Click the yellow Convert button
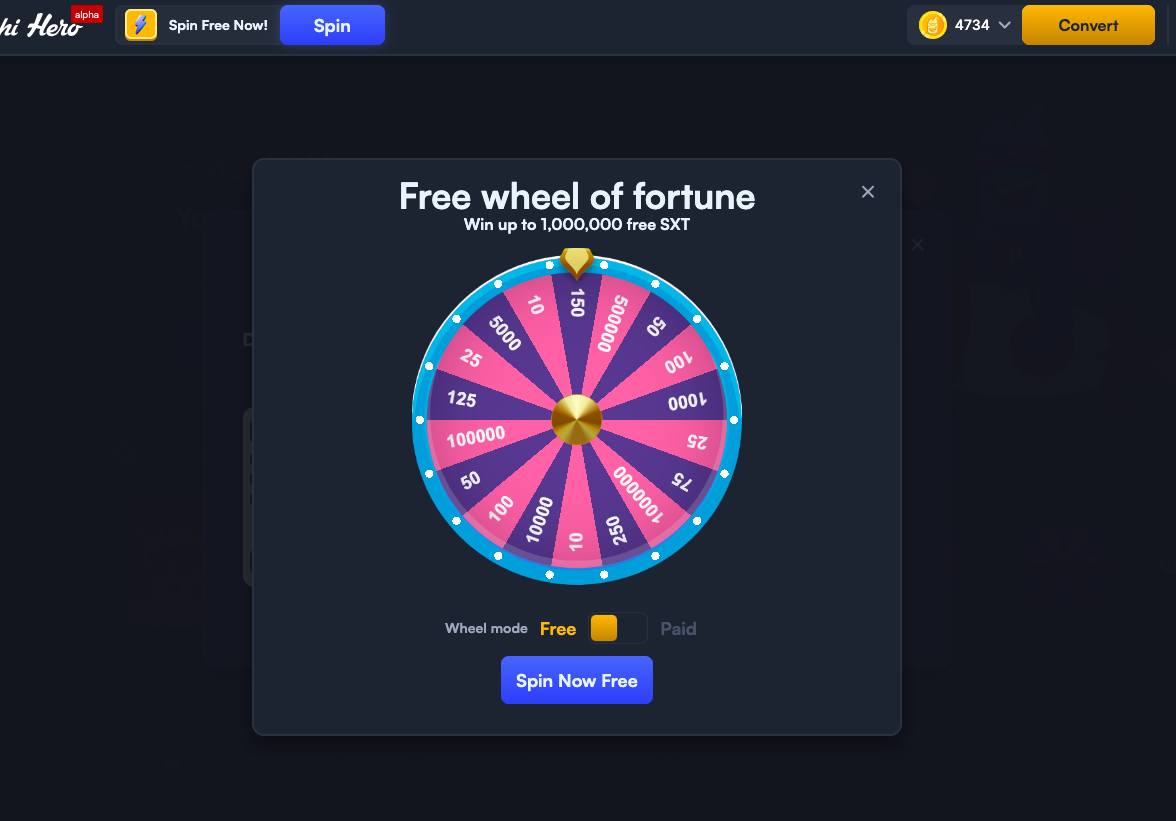Image resolution: width=1176 pixels, height=821 pixels. pos(1088,25)
